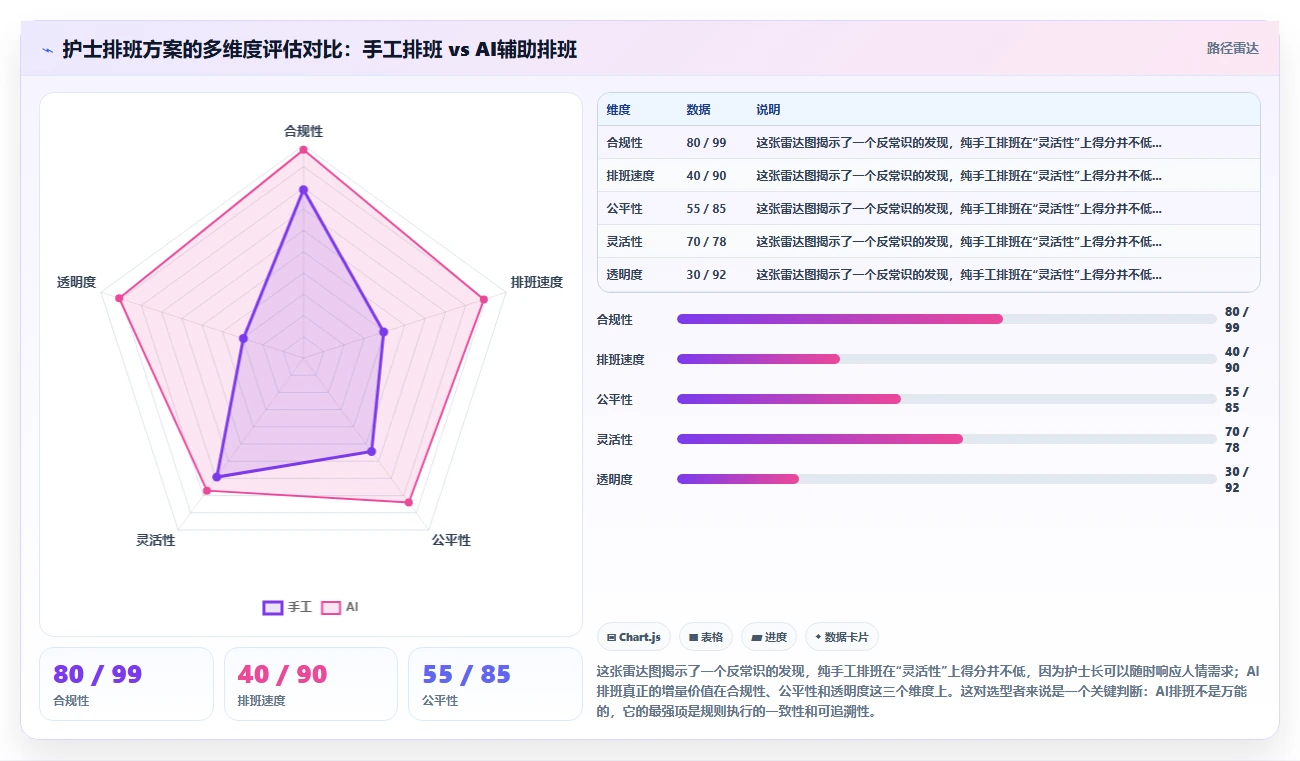The width and height of the screenshot is (1300, 761).
Task: Click the 公平性 radar axis label
Action: (451, 540)
